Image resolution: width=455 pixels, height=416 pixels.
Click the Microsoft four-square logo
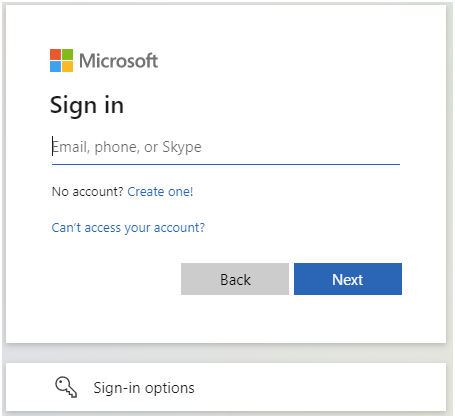(x=61, y=60)
